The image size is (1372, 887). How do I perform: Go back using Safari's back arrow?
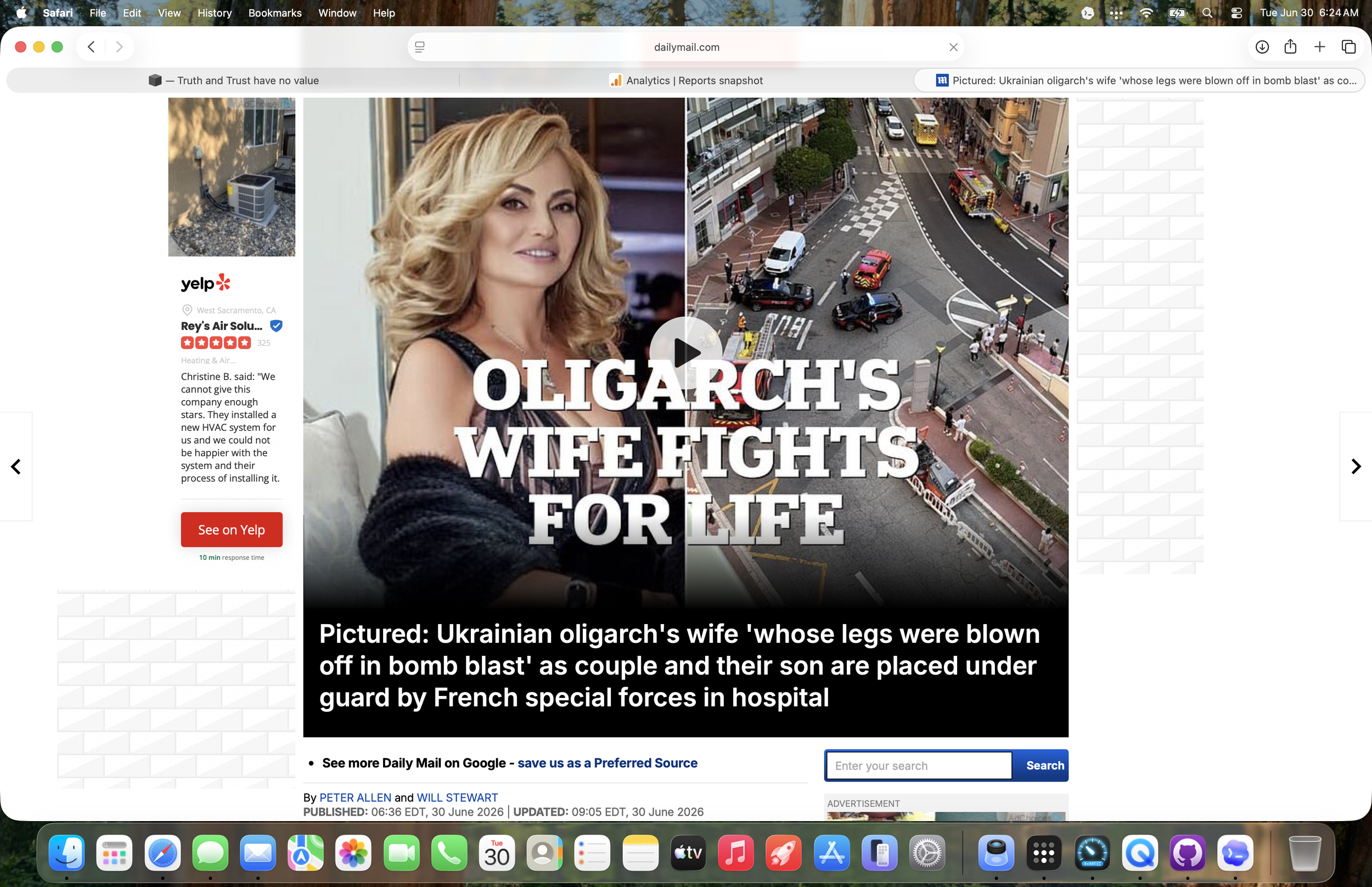(x=91, y=47)
